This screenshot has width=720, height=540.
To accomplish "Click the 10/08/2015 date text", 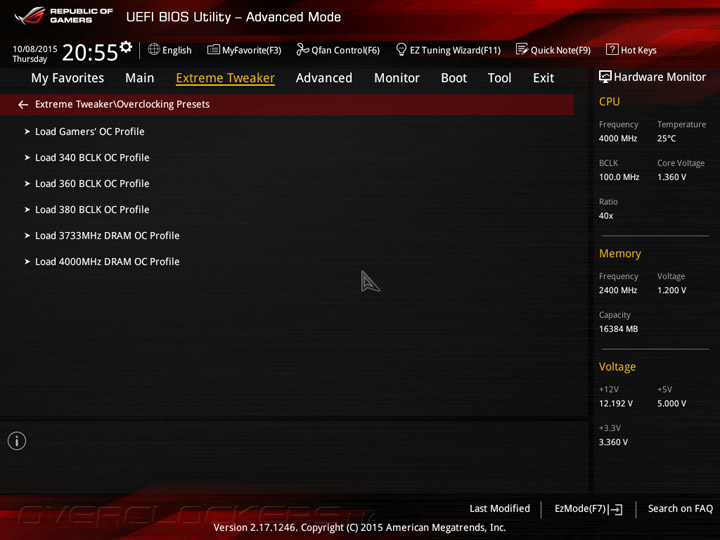I will tap(35, 49).
